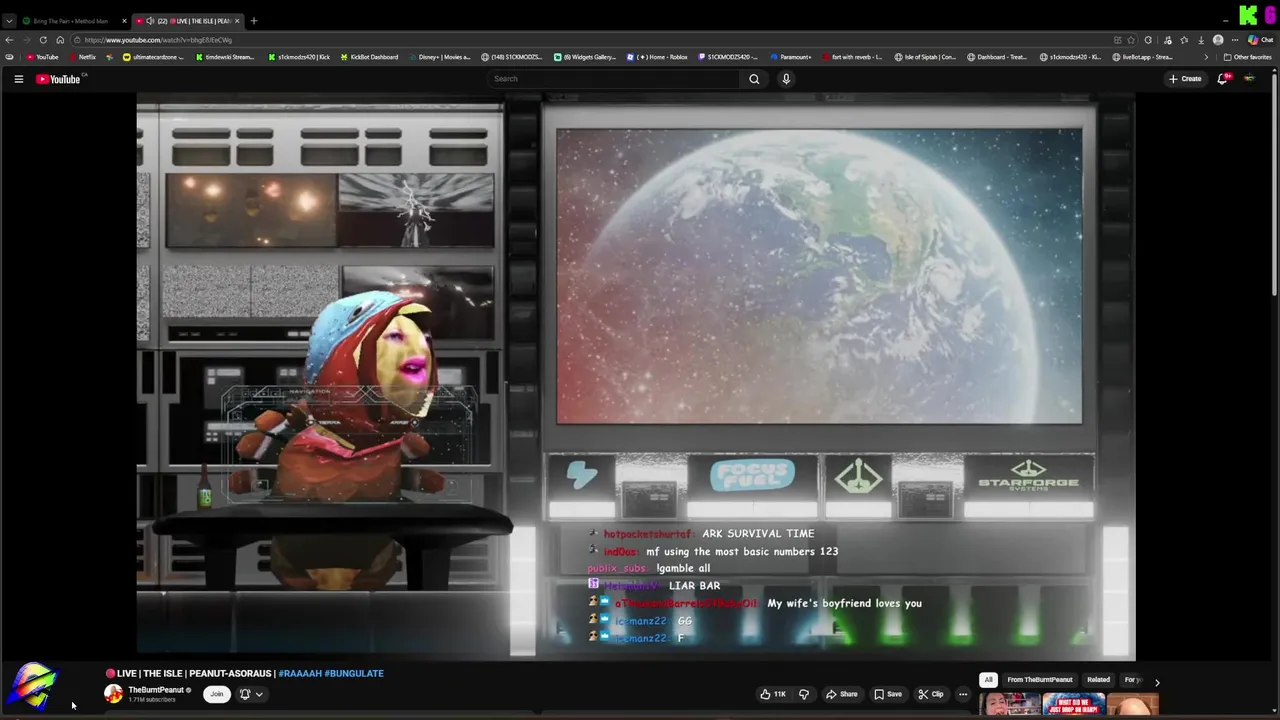This screenshot has height=720, width=1280.
Task: Close the LIVE THE ISLE tab
Action: pyautogui.click(x=237, y=21)
